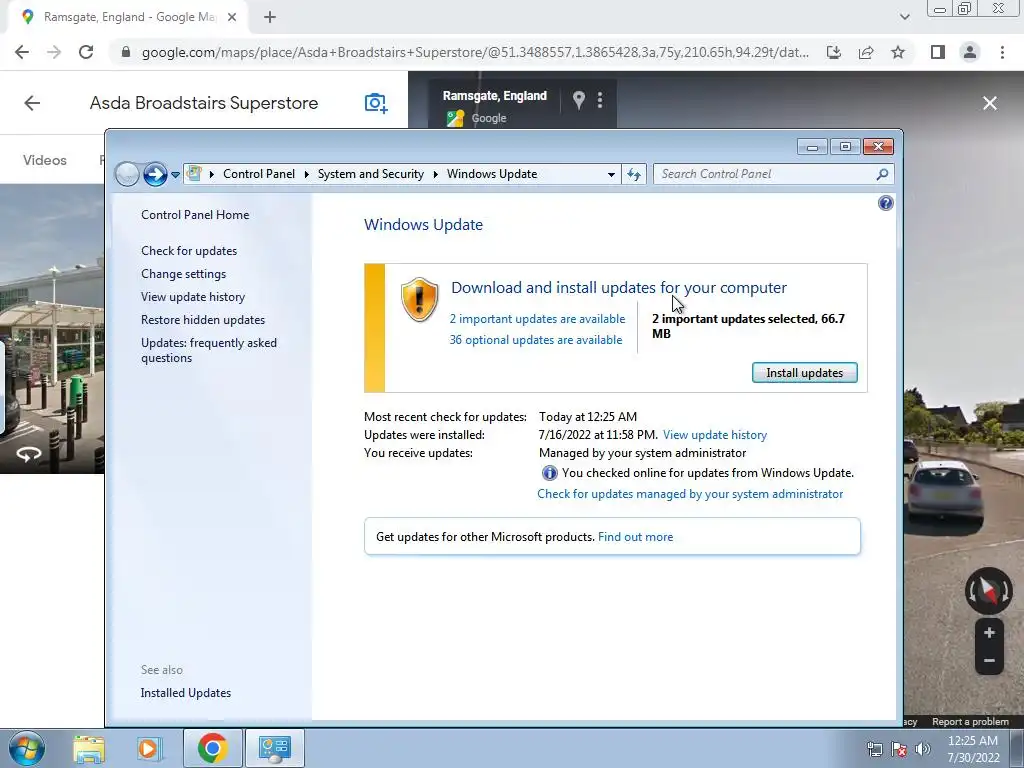Click the rotate arrow icon on the Asda photo

click(x=29, y=454)
